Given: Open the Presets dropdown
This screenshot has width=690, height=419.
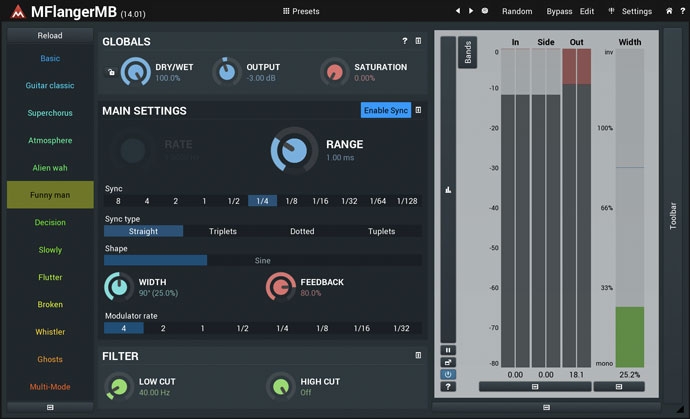Looking at the screenshot, I should tap(301, 11).
